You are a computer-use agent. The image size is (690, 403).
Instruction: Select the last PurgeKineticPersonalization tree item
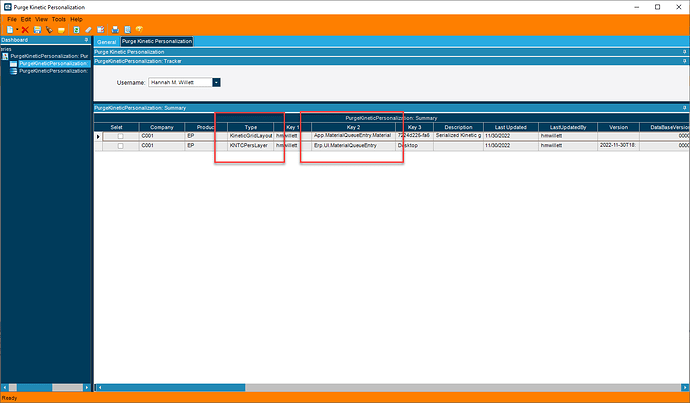point(53,71)
